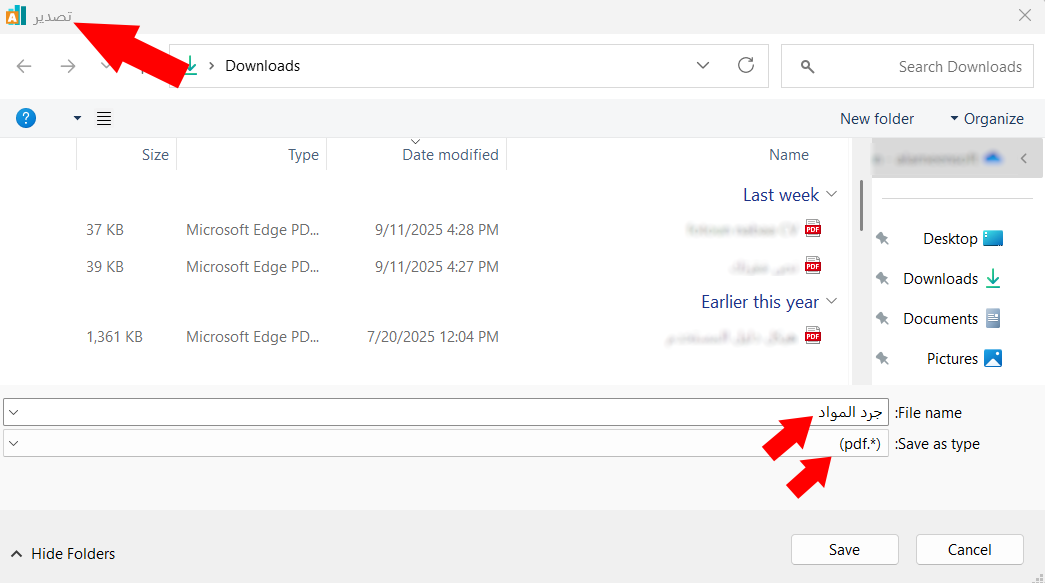The image size is (1045, 583).
Task: Collapse the Last week group
Action: [831, 195]
